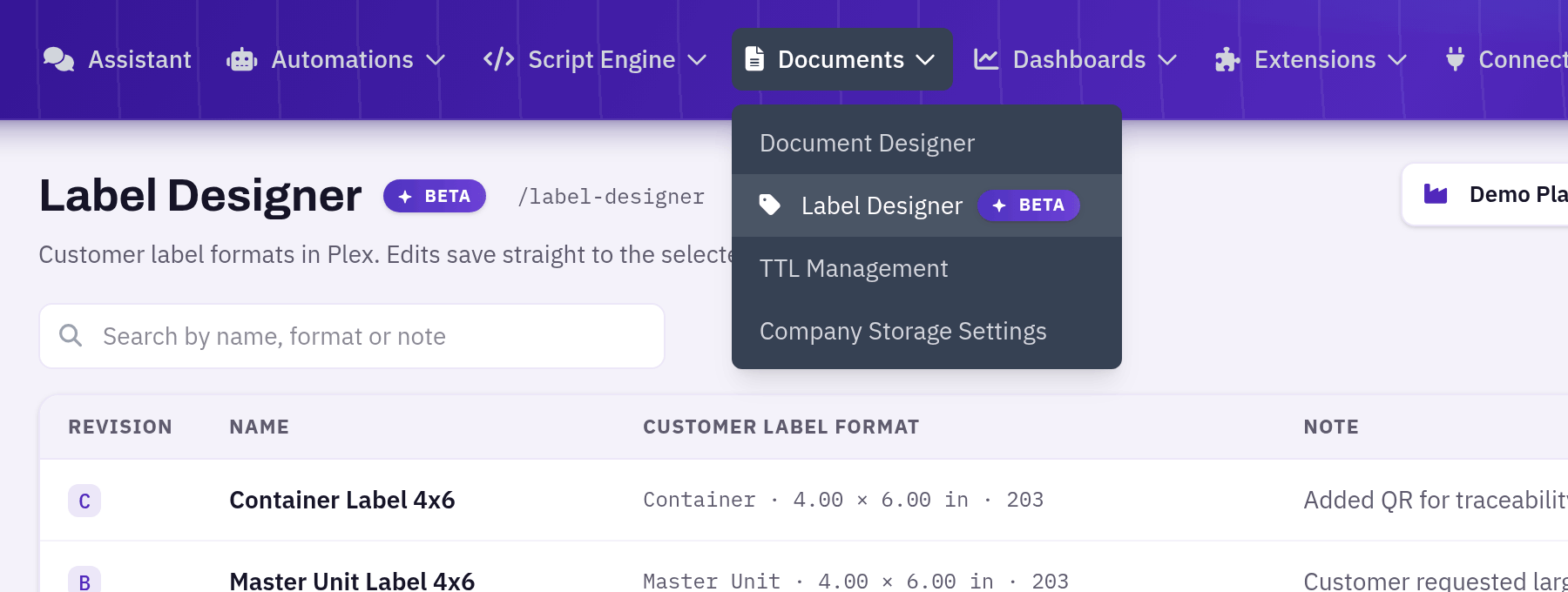Image resolution: width=1568 pixels, height=592 pixels.
Task: Focus the search by name field
Action: click(352, 336)
